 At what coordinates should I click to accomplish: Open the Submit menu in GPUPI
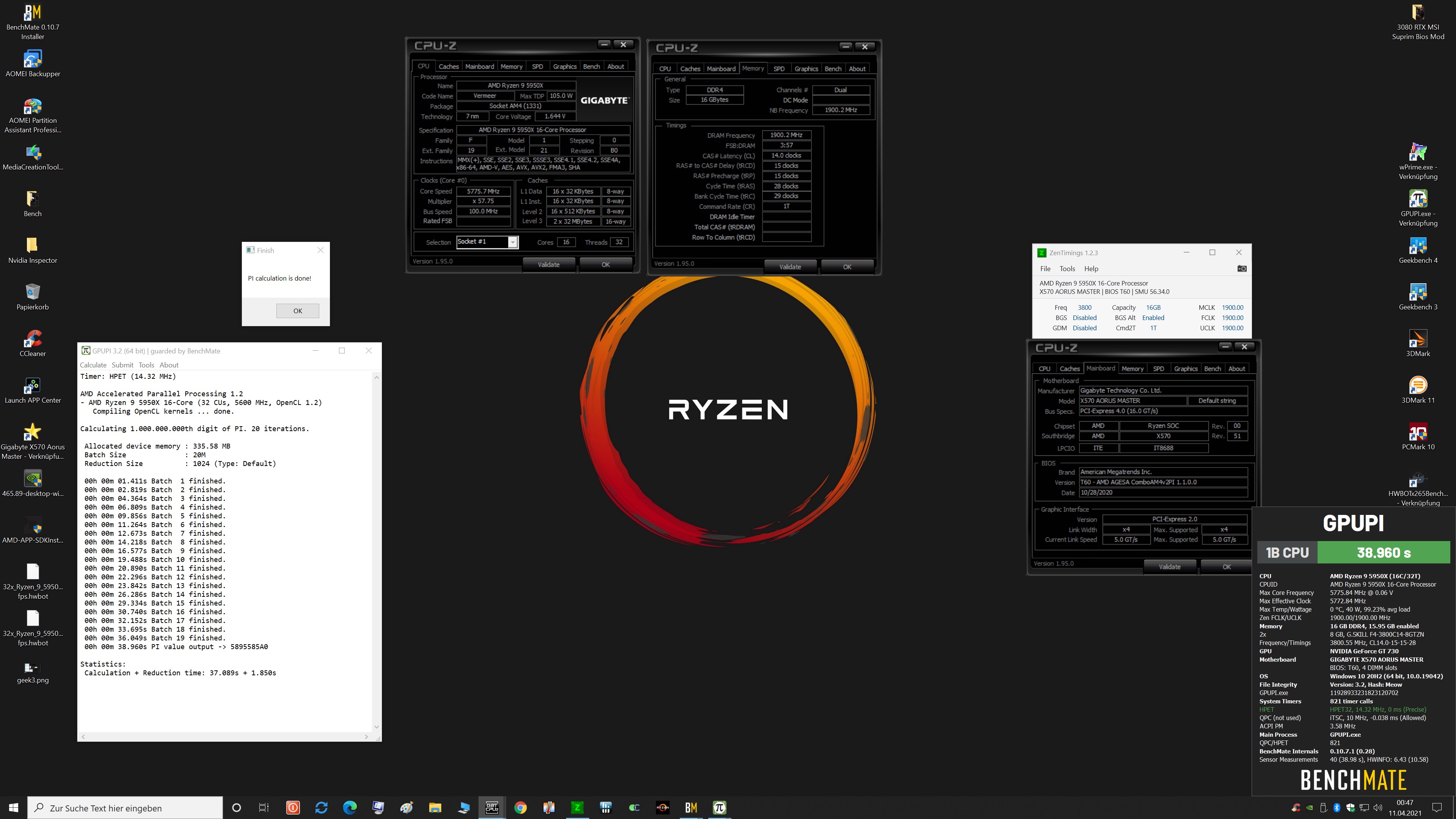(x=122, y=365)
